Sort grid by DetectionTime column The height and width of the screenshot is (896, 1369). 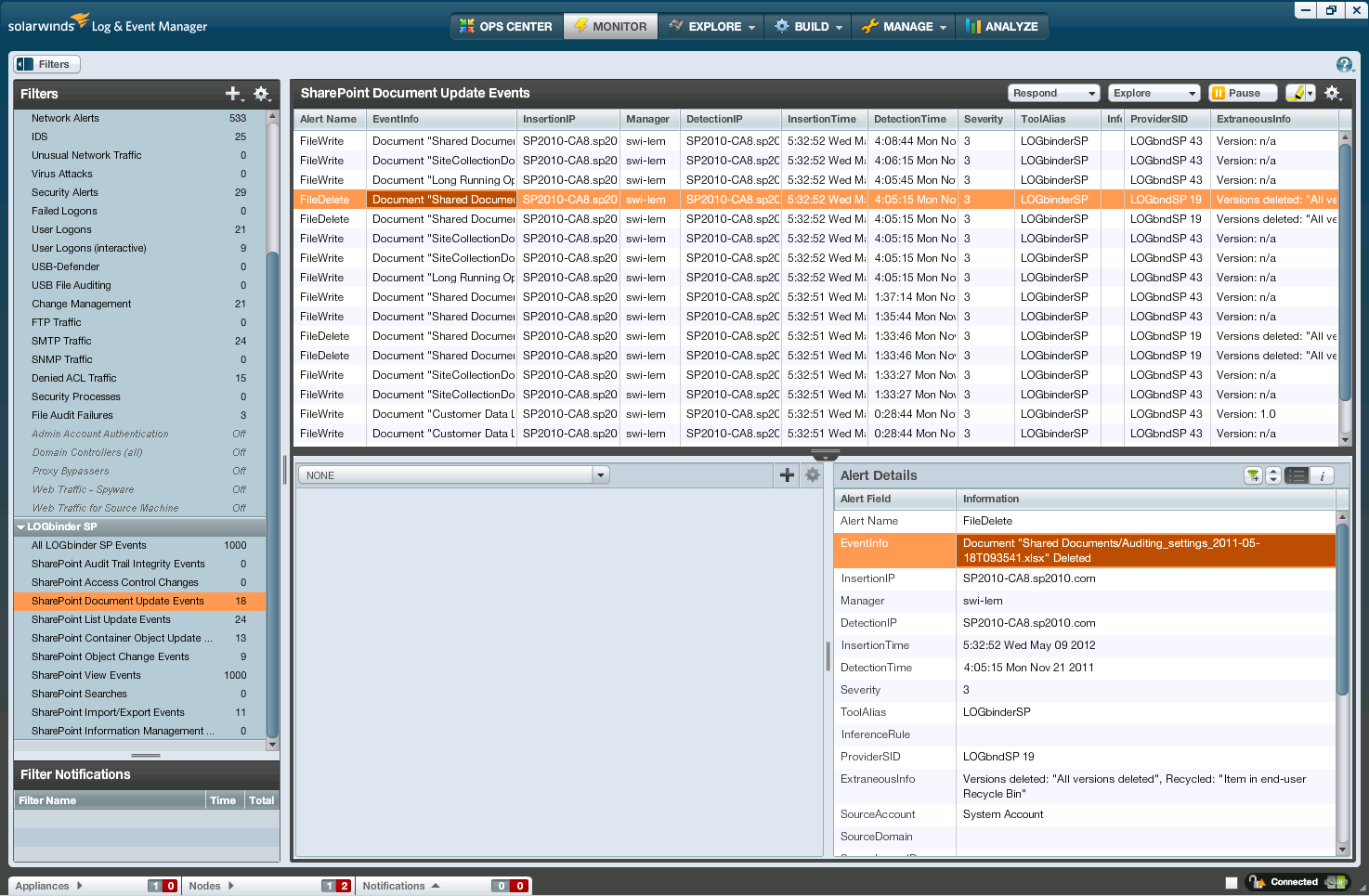tap(912, 119)
